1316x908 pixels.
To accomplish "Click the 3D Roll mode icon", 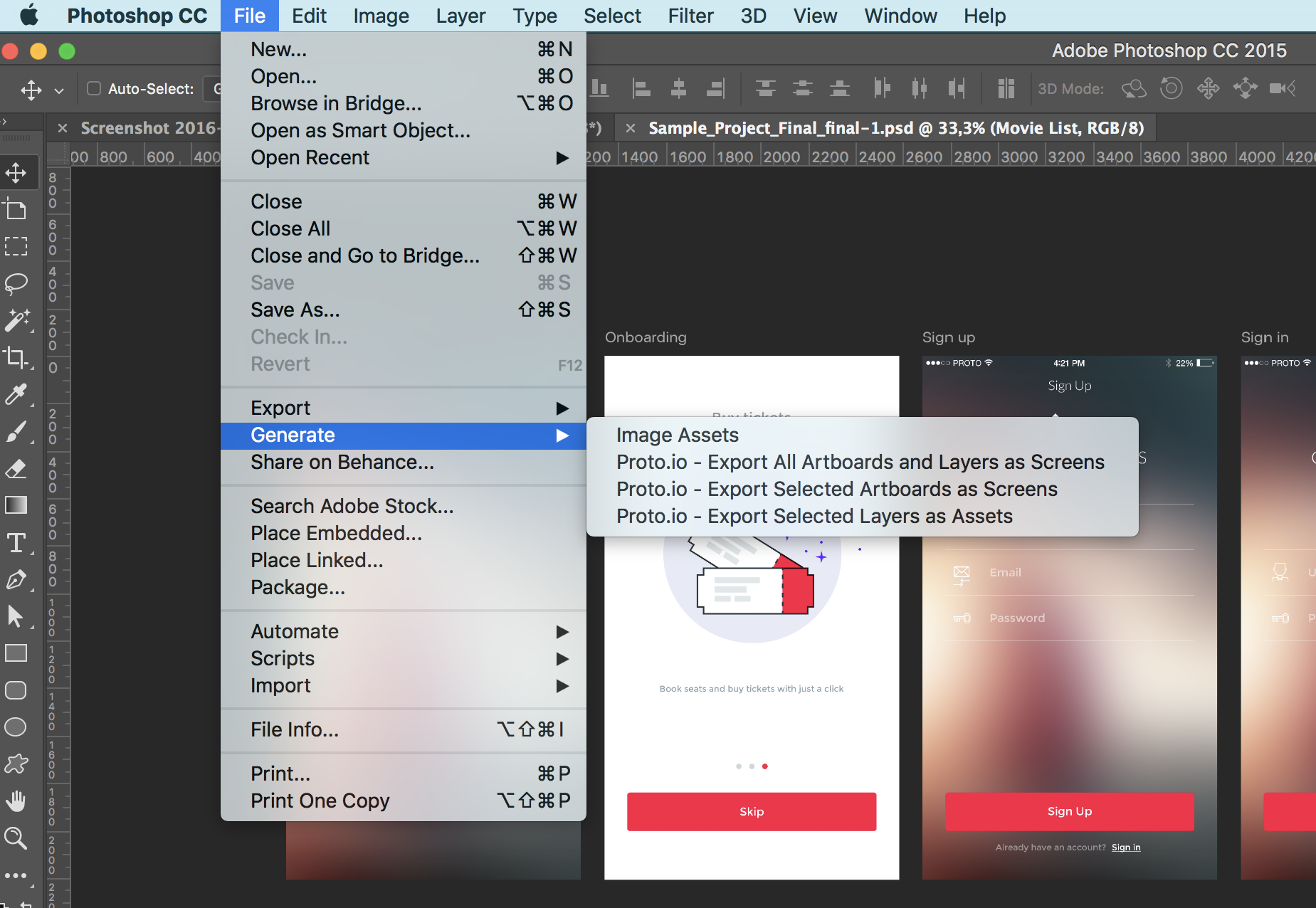I will coord(1172,88).
